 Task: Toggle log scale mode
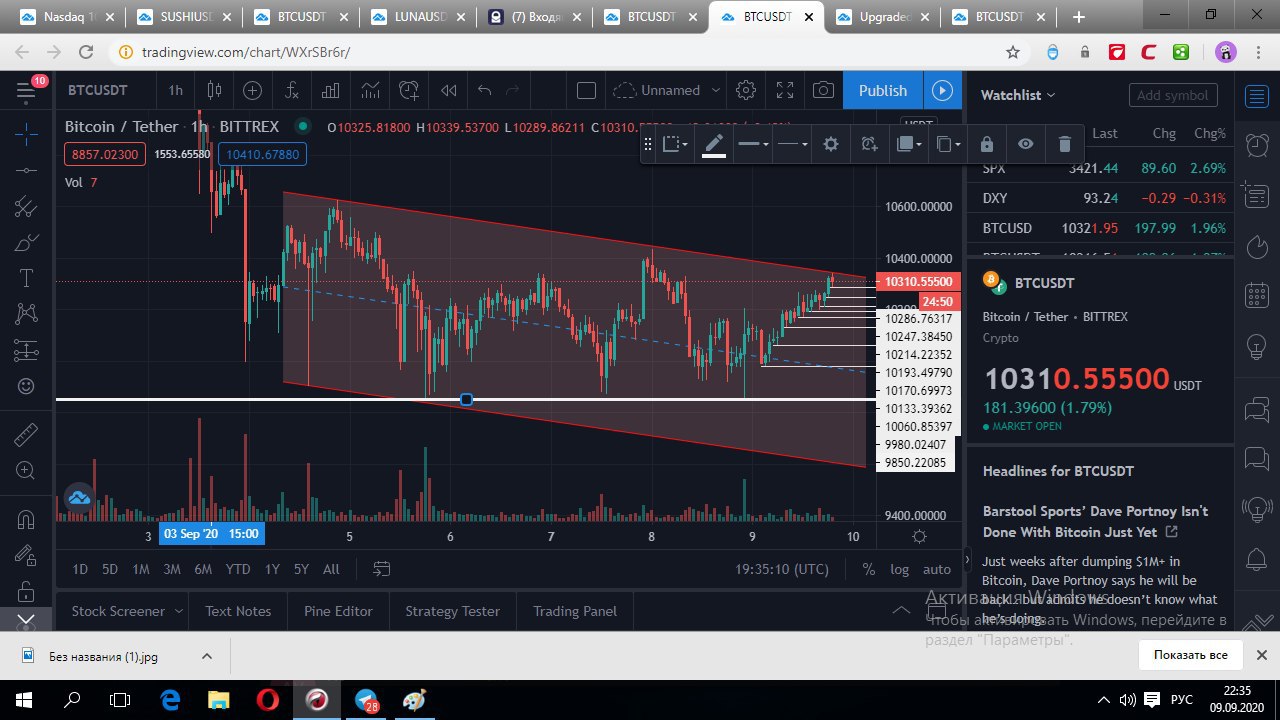coord(900,569)
